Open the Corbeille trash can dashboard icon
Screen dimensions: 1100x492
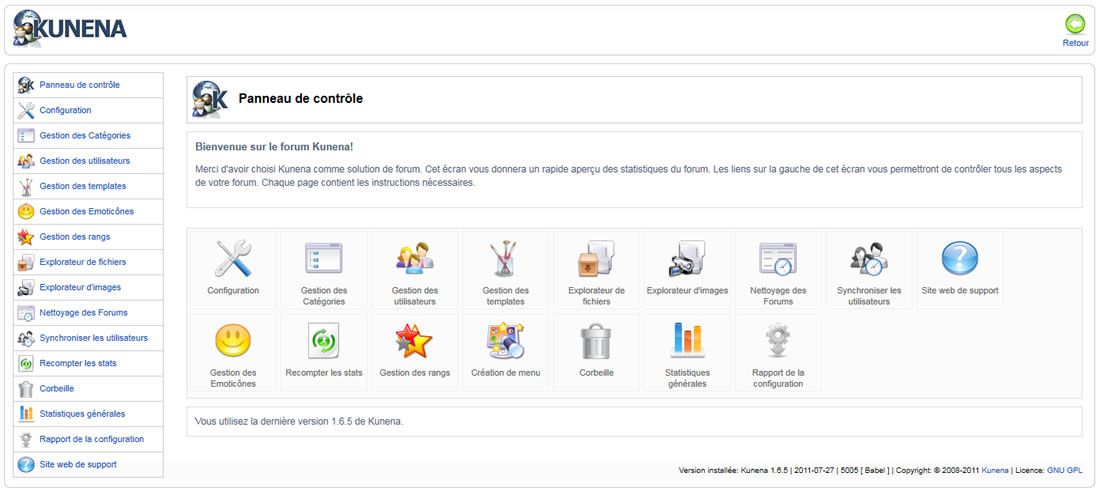[x=596, y=340]
